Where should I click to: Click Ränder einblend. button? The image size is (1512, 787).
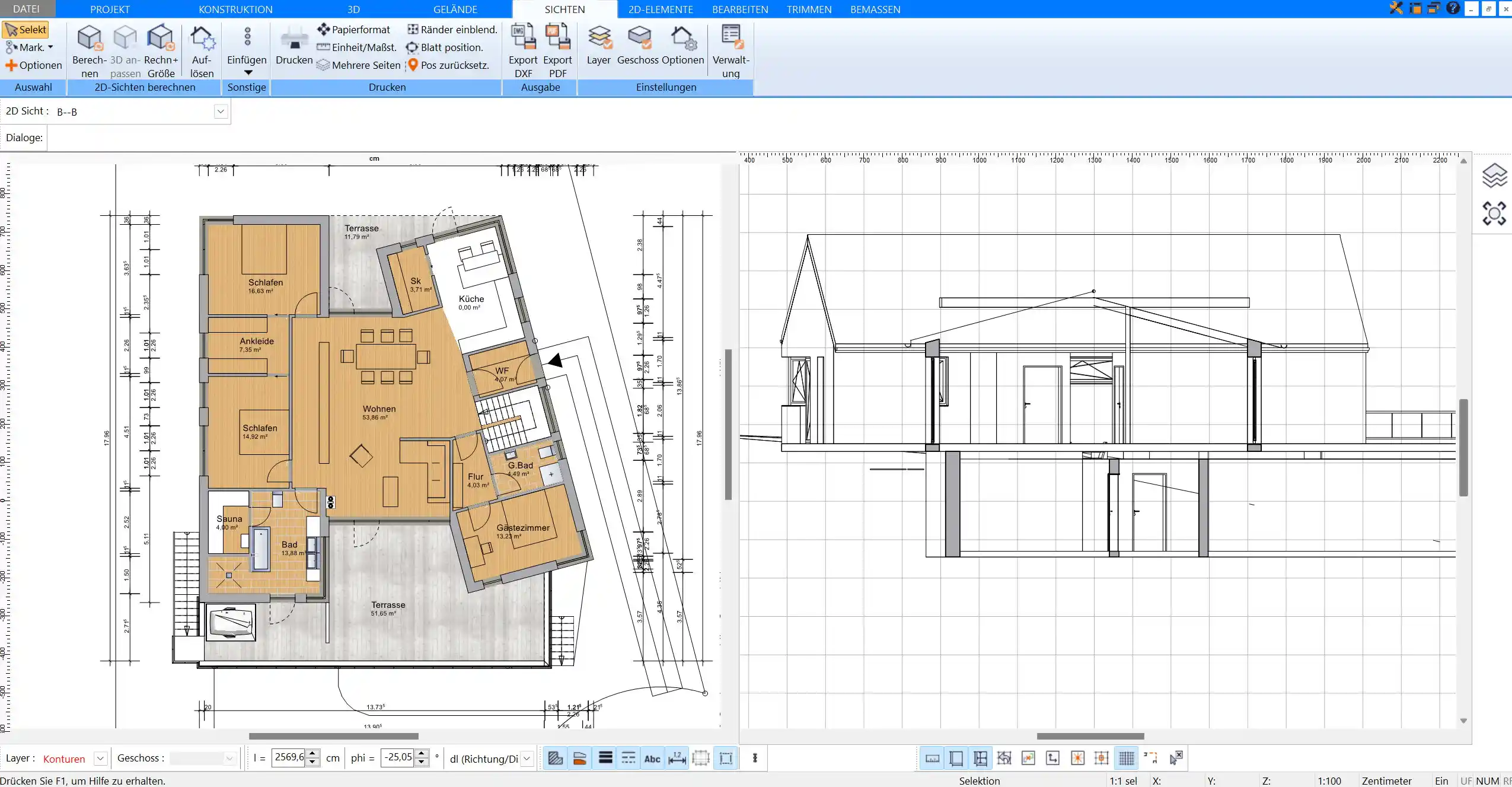(x=452, y=30)
